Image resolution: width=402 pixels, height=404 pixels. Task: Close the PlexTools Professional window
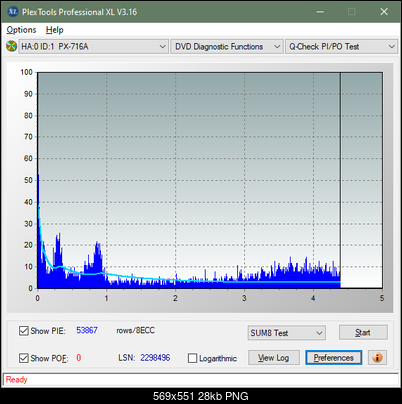[x=384, y=12]
